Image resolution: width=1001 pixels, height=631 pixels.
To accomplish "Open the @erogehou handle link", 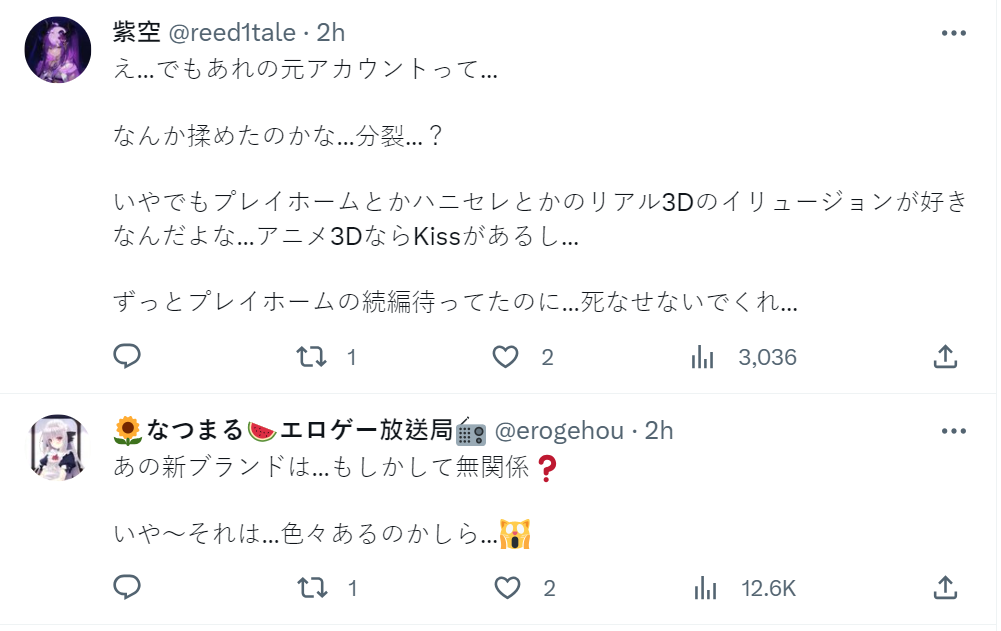I will tap(560, 431).
